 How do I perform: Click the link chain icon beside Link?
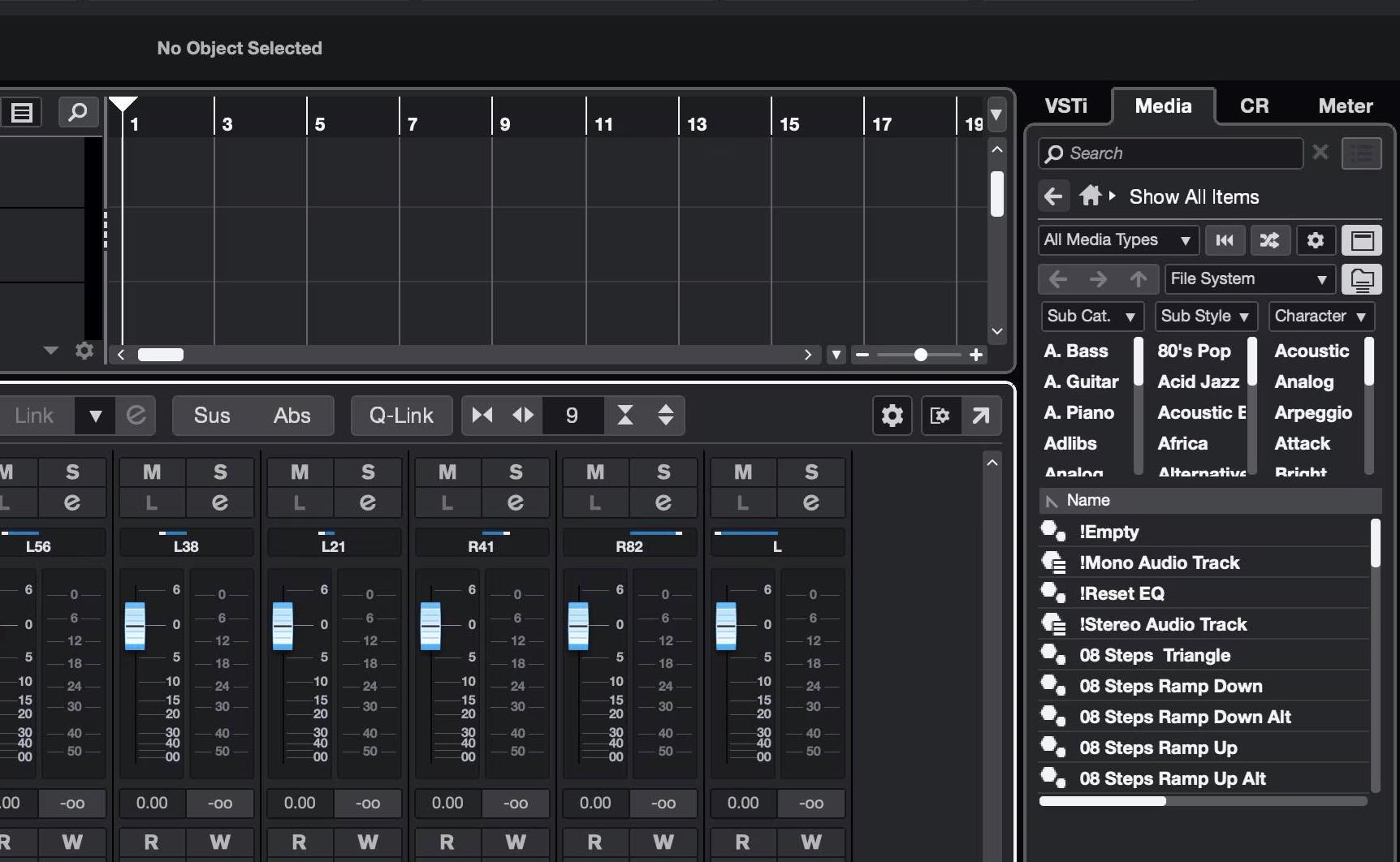point(136,416)
